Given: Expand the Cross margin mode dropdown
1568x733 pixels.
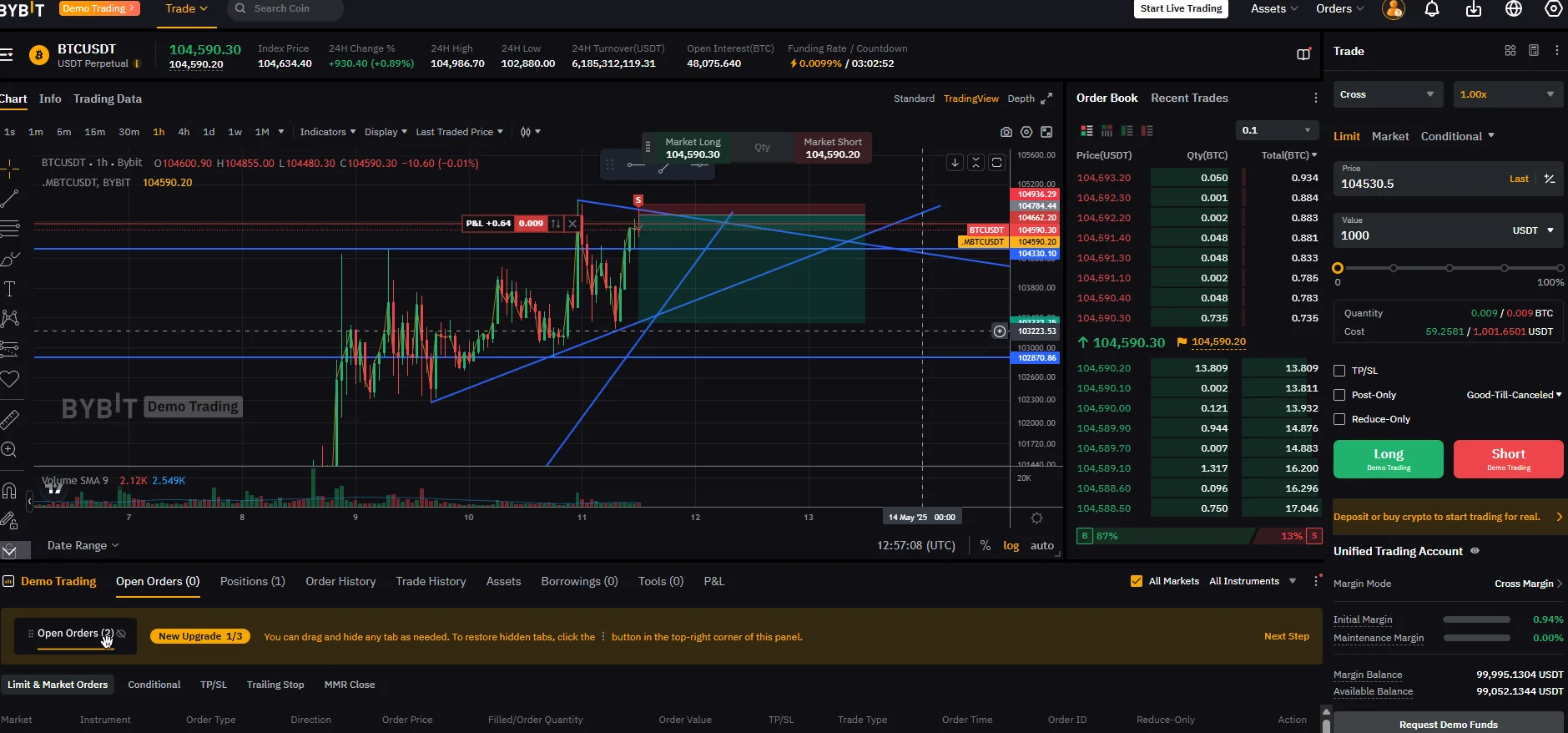Looking at the screenshot, I should pyautogui.click(x=1386, y=94).
